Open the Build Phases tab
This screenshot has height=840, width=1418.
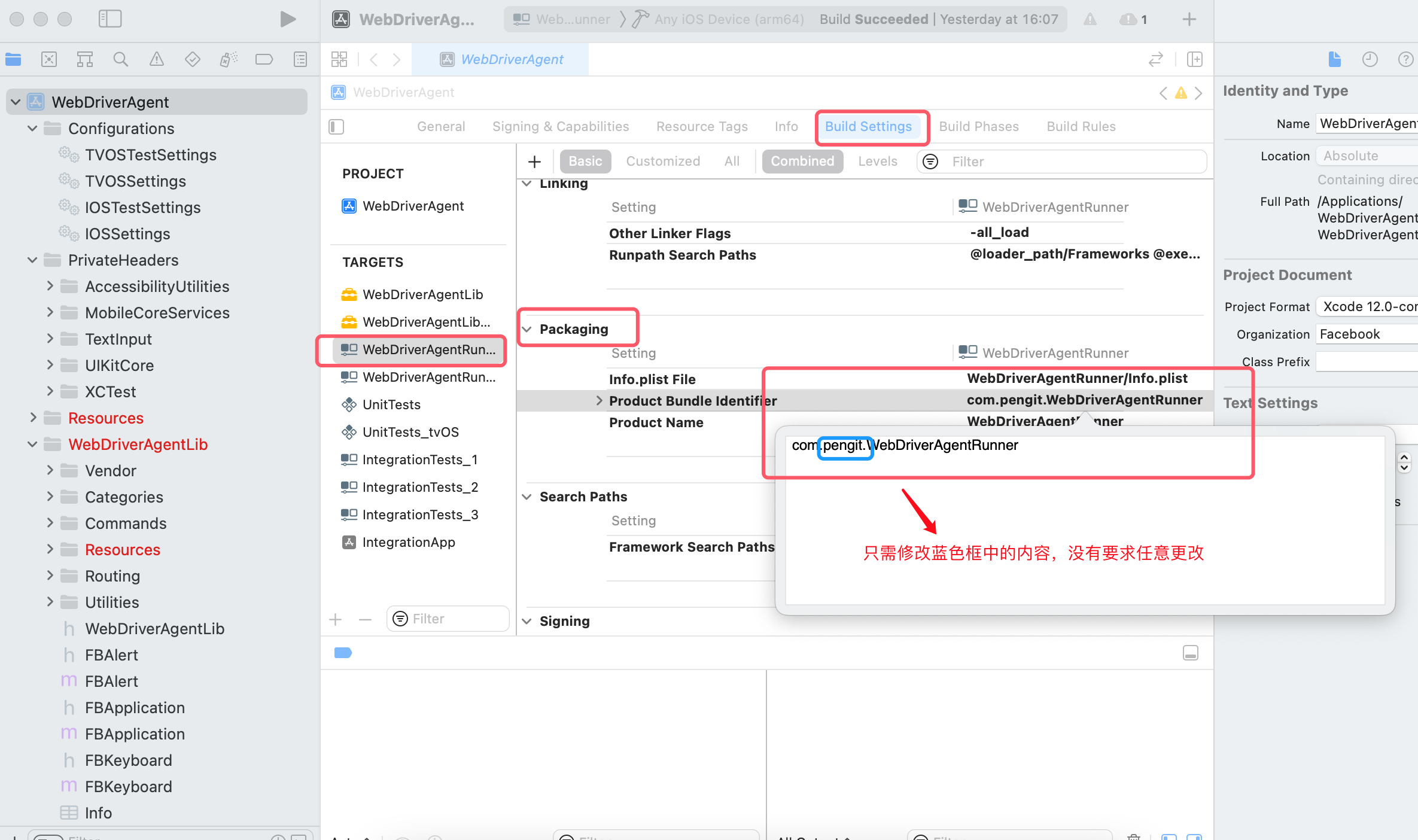979,127
